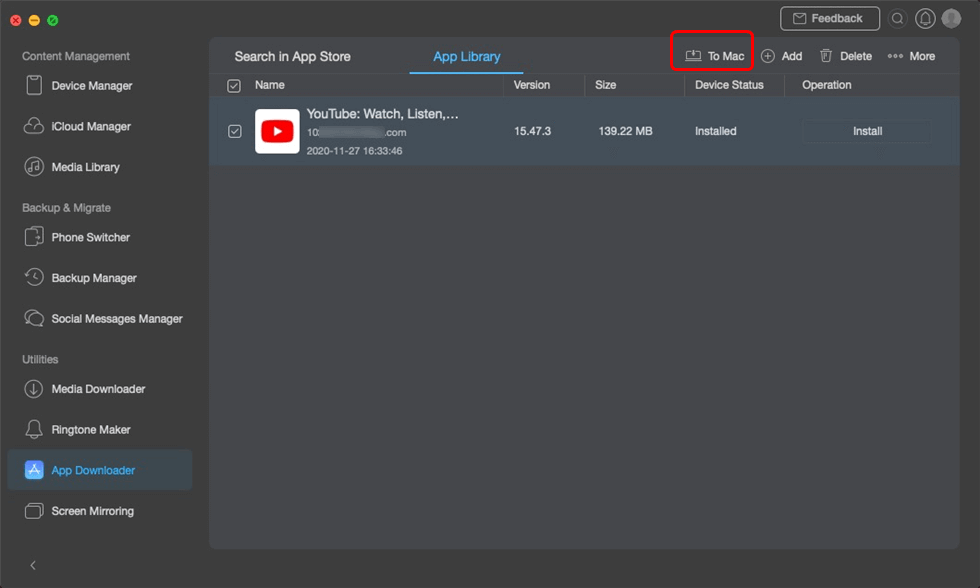
Task: Select the App Library tab
Action: click(466, 57)
